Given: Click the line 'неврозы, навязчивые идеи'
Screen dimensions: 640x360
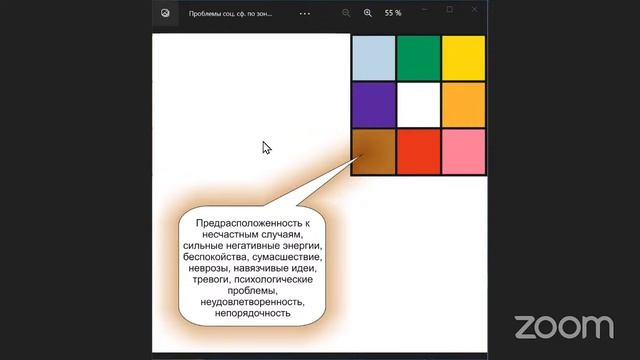Looking at the screenshot, I should tap(252, 268).
